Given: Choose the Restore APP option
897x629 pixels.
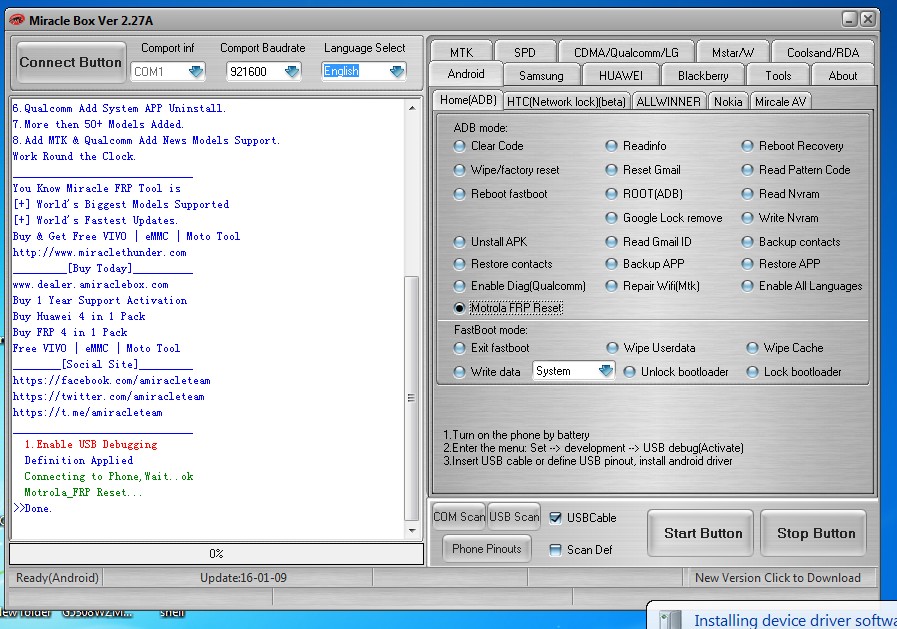Looking at the screenshot, I should click(747, 264).
